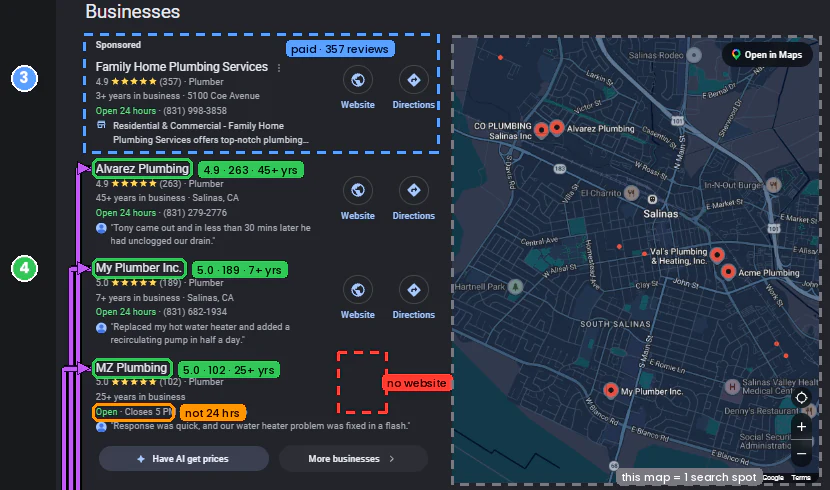The width and height of the screenshot is (830, 490).
Task: Open My Plumber Inc. website globe icon
Action: click(x=358, y=289)
